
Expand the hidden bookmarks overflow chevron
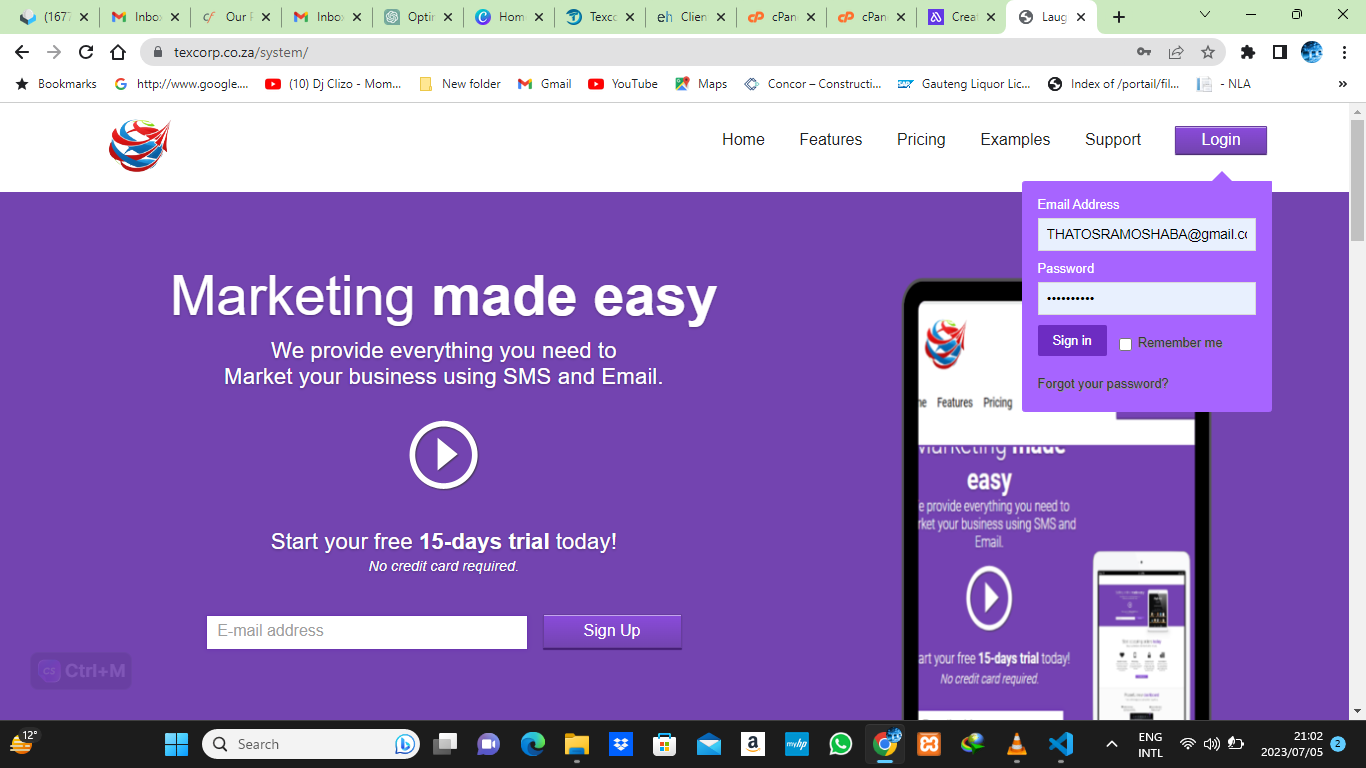[x=1342, y=84]
